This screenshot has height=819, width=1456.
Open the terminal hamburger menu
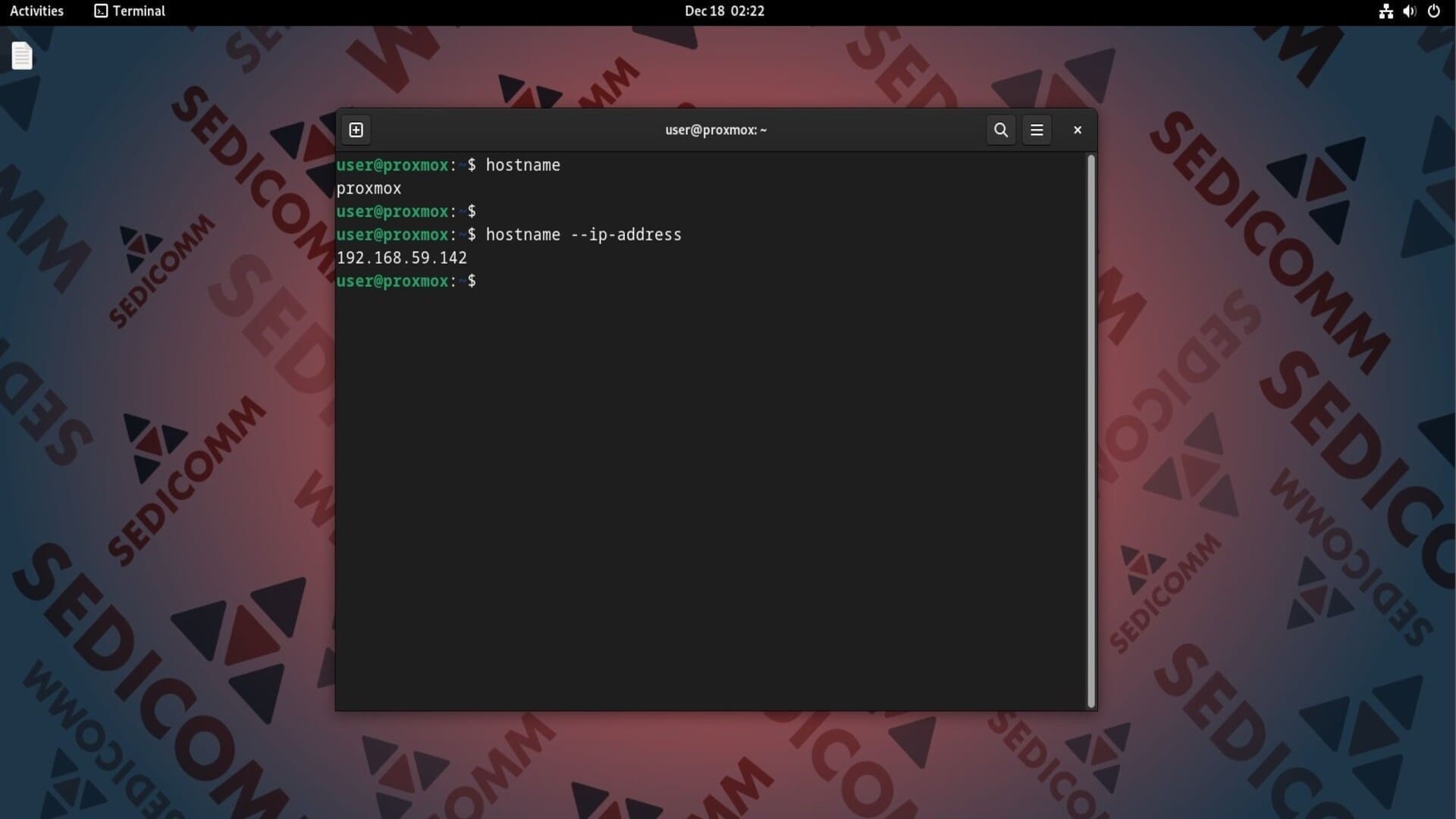click(x=1037, y=130)
